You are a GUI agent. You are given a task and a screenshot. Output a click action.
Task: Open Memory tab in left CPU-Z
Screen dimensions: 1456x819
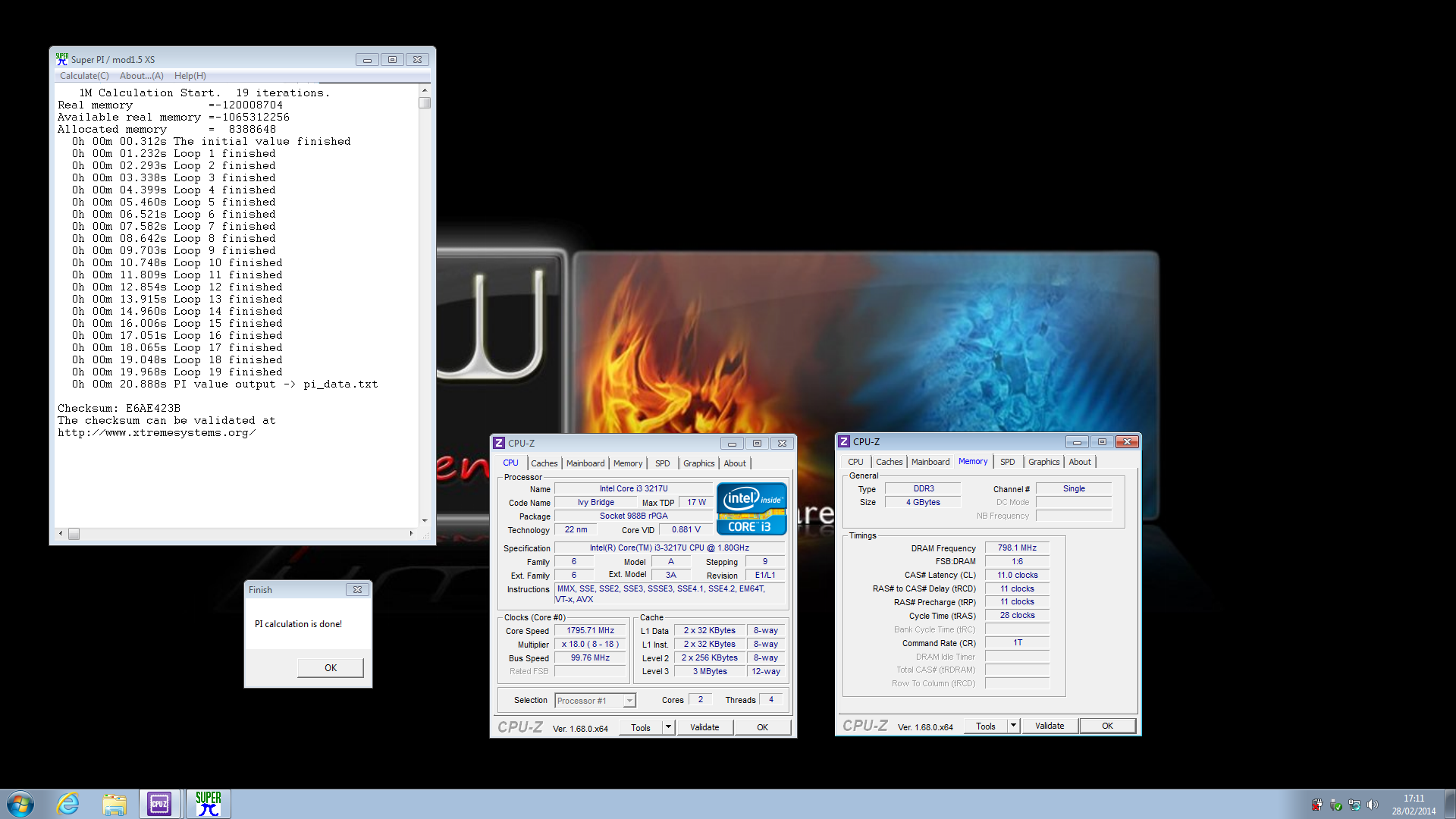click(x=628, y=463)
